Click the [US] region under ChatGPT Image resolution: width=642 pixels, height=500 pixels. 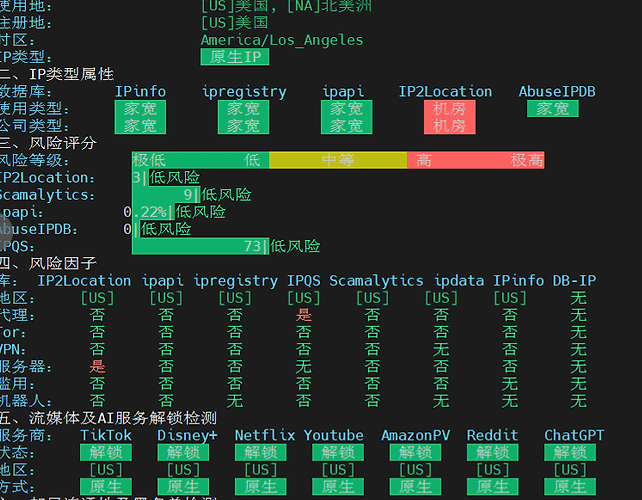570,470
